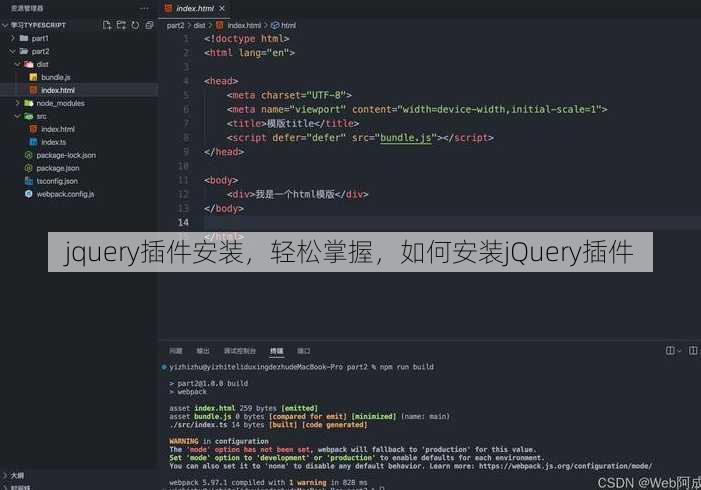Switch to the 问题 problems panel tab
The image size is (701, 490).
click(x=176, y=351)
